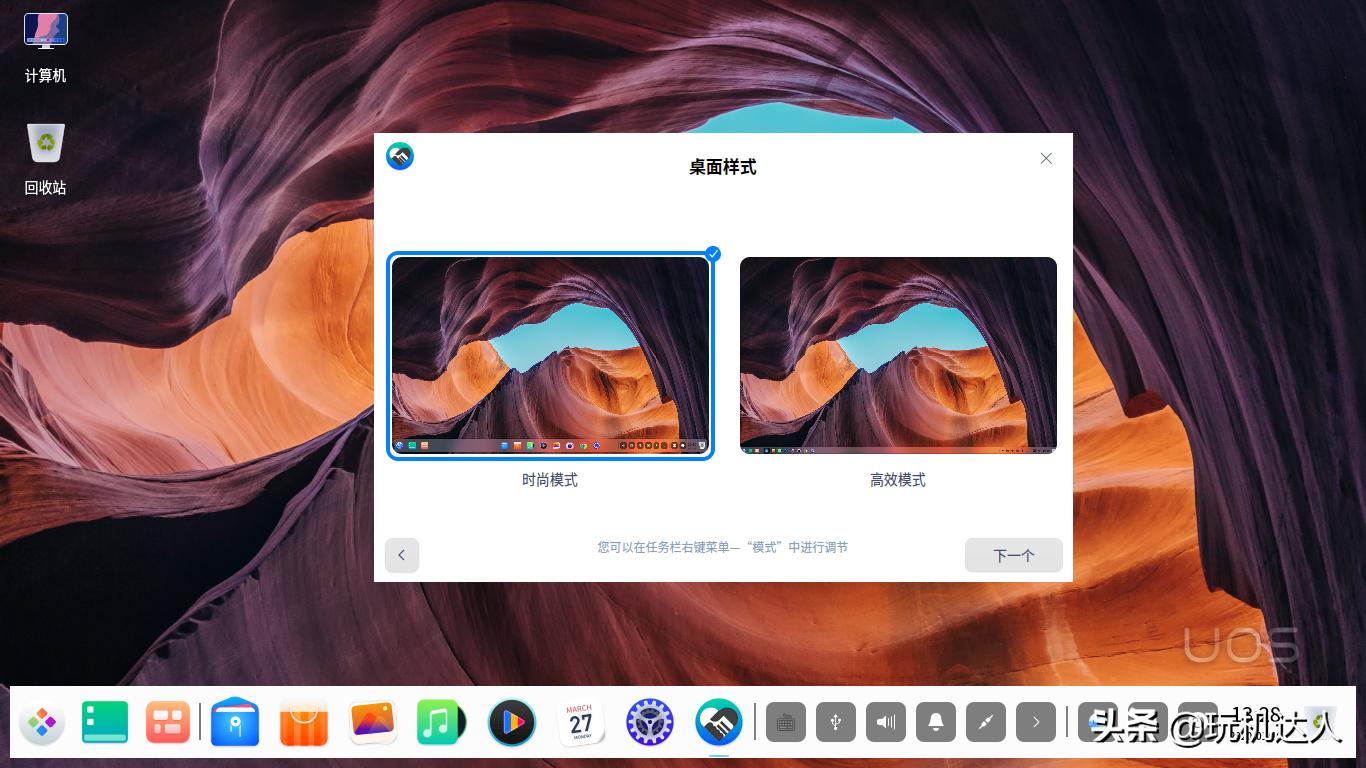Screen dimensions: 1366x768
Task: Go back using the left arrow button
Action: point(402,555)
